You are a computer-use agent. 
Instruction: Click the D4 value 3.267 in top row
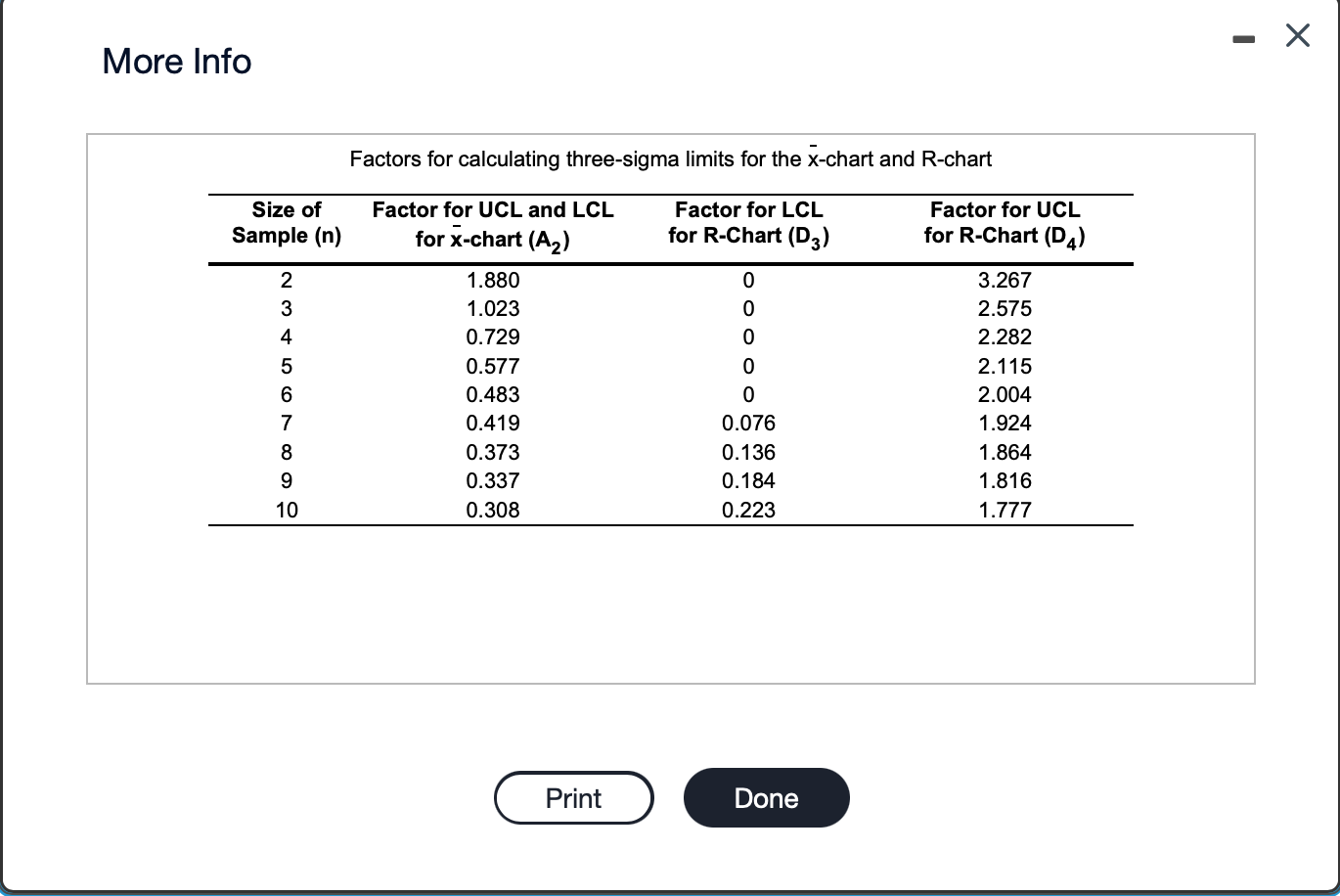tap(1004, 280)
